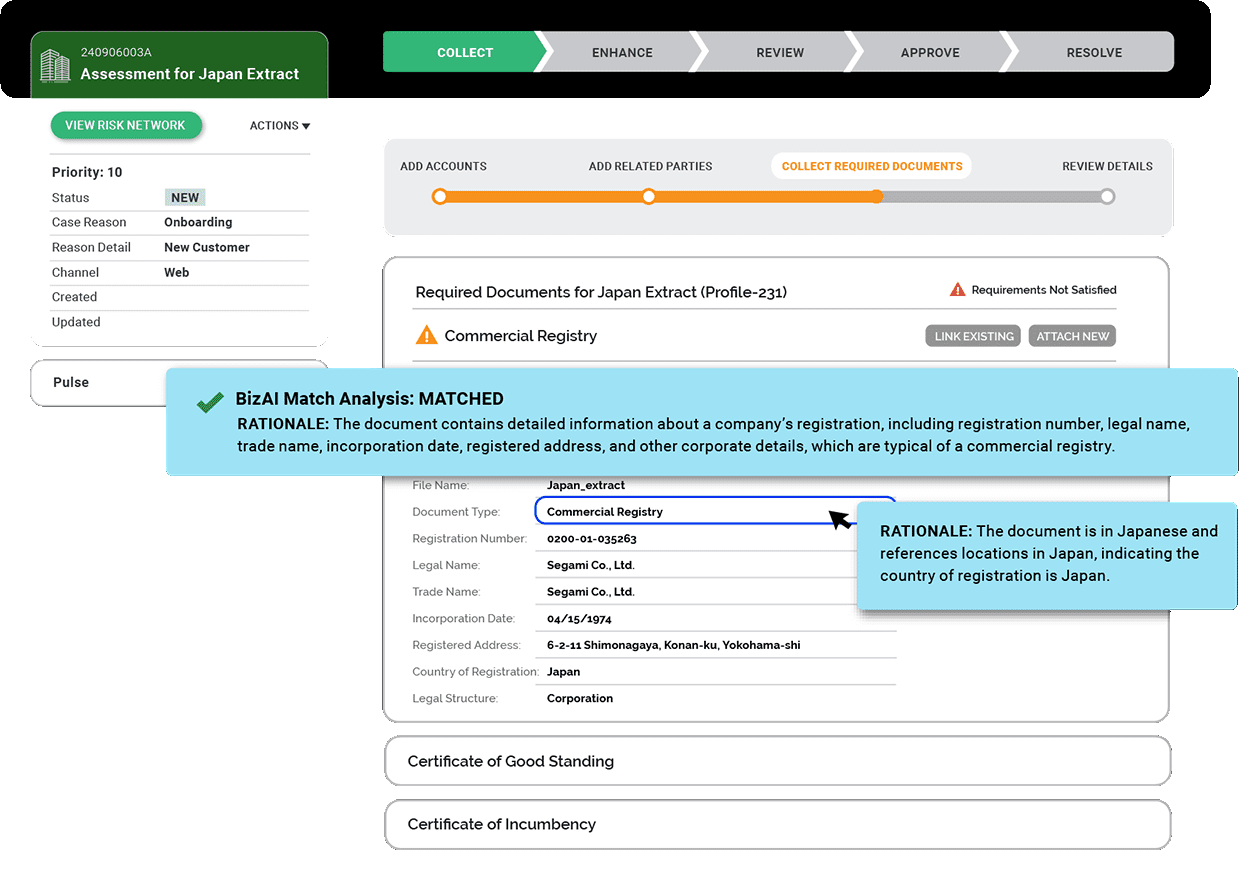Click the Registration Number field value
The image size is (1256, 870).
[x=592, y=539]
